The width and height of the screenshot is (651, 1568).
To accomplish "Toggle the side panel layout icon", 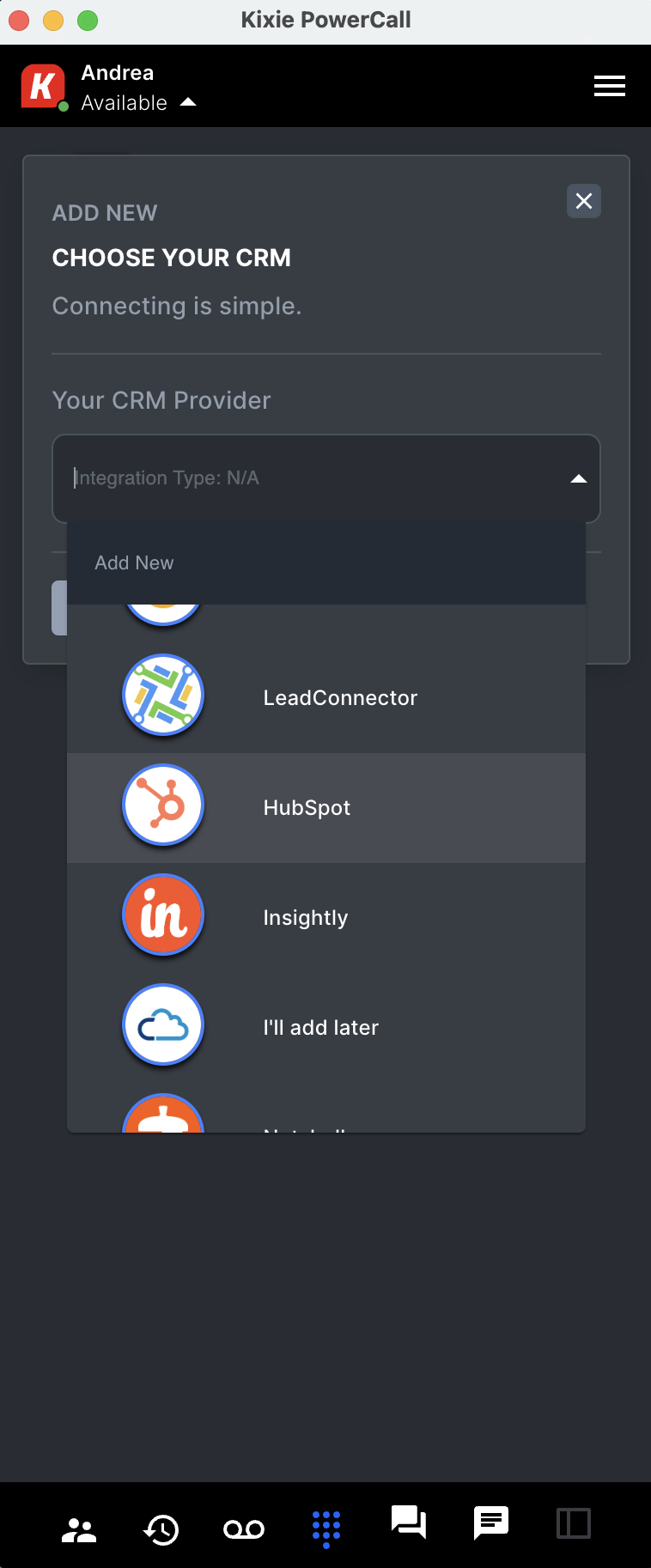I will click(x=574, y=1523).
